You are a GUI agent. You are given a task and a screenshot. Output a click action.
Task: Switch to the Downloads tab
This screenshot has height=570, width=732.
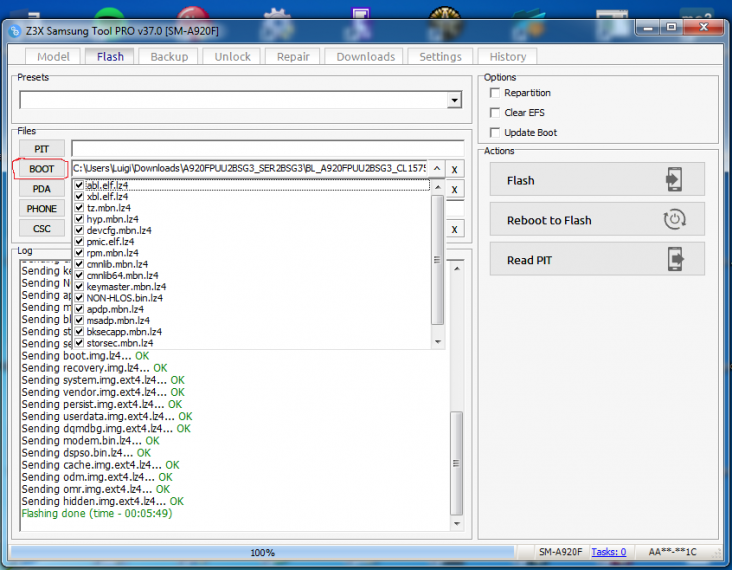tap(366, 57)
